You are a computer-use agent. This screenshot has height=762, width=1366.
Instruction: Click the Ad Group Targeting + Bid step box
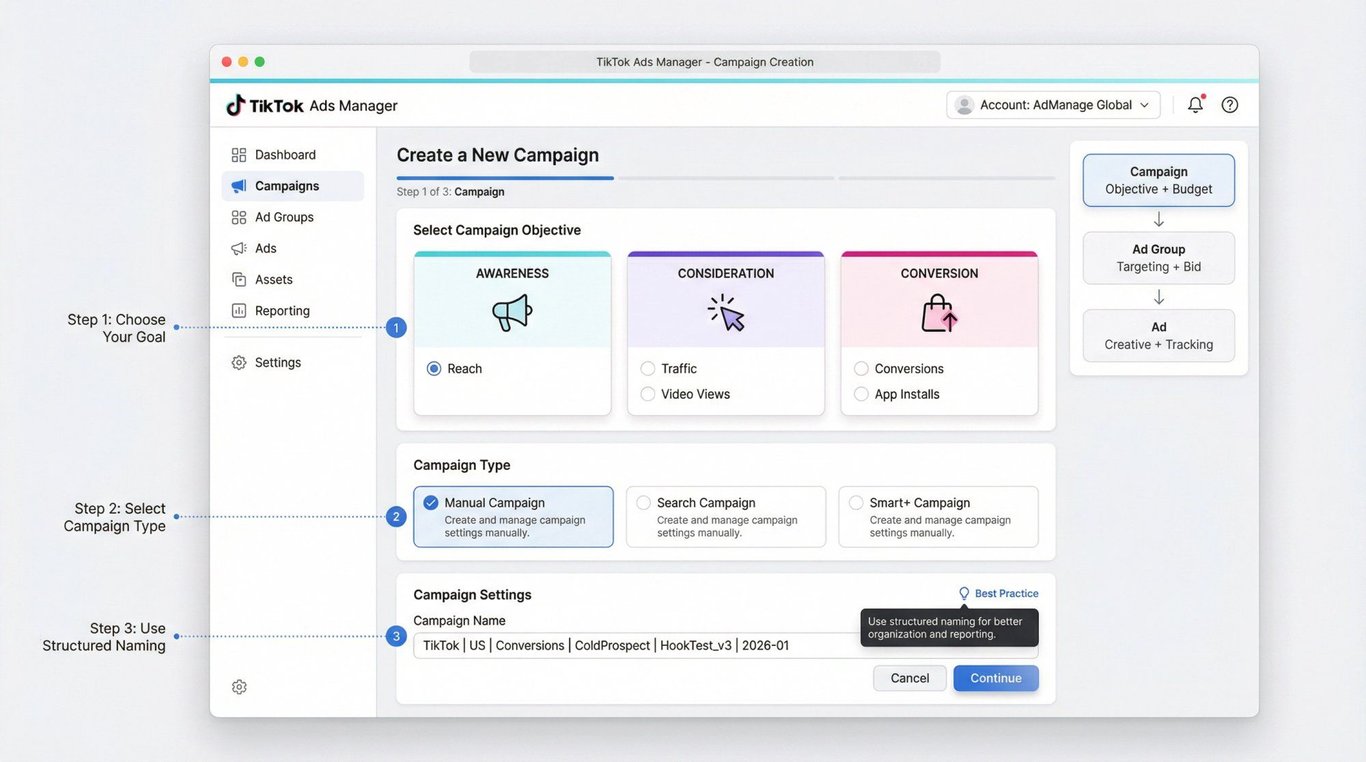1159,258
